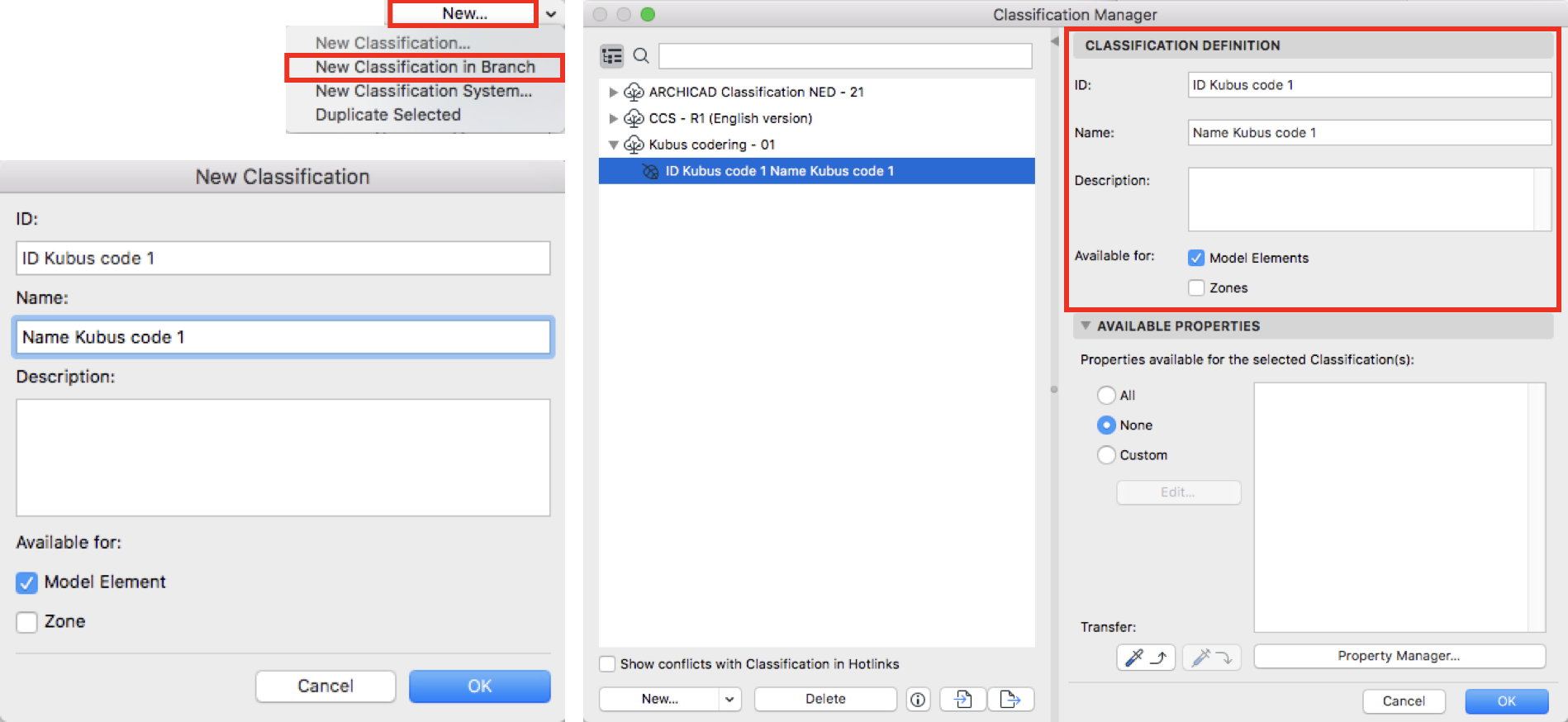The image size is (1568, 722).
Task: Check Zone in New Classification dialog
Action: tap(26, 622)
